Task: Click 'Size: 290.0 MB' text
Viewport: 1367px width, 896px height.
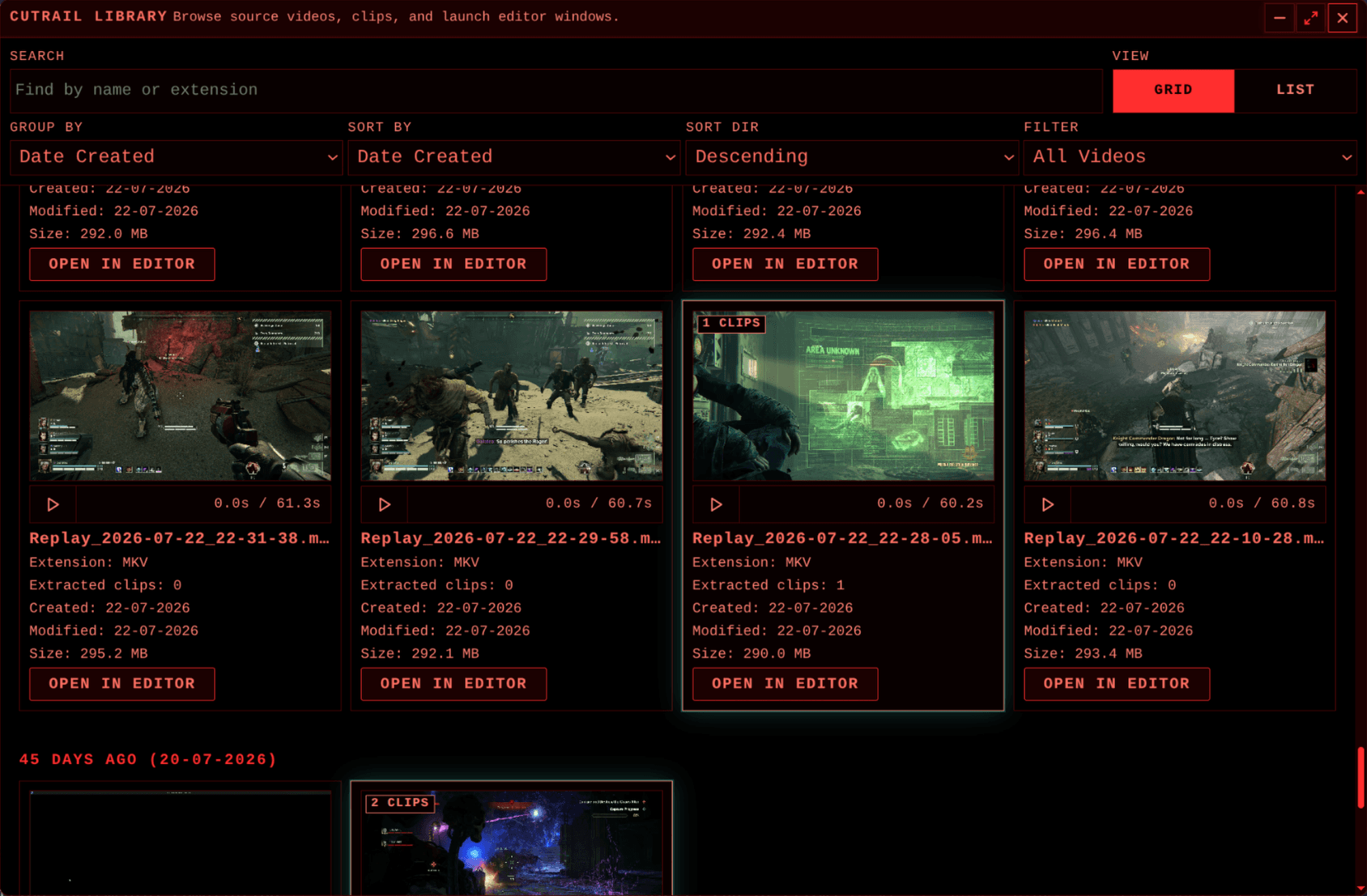Action: [x=752, y=654]
